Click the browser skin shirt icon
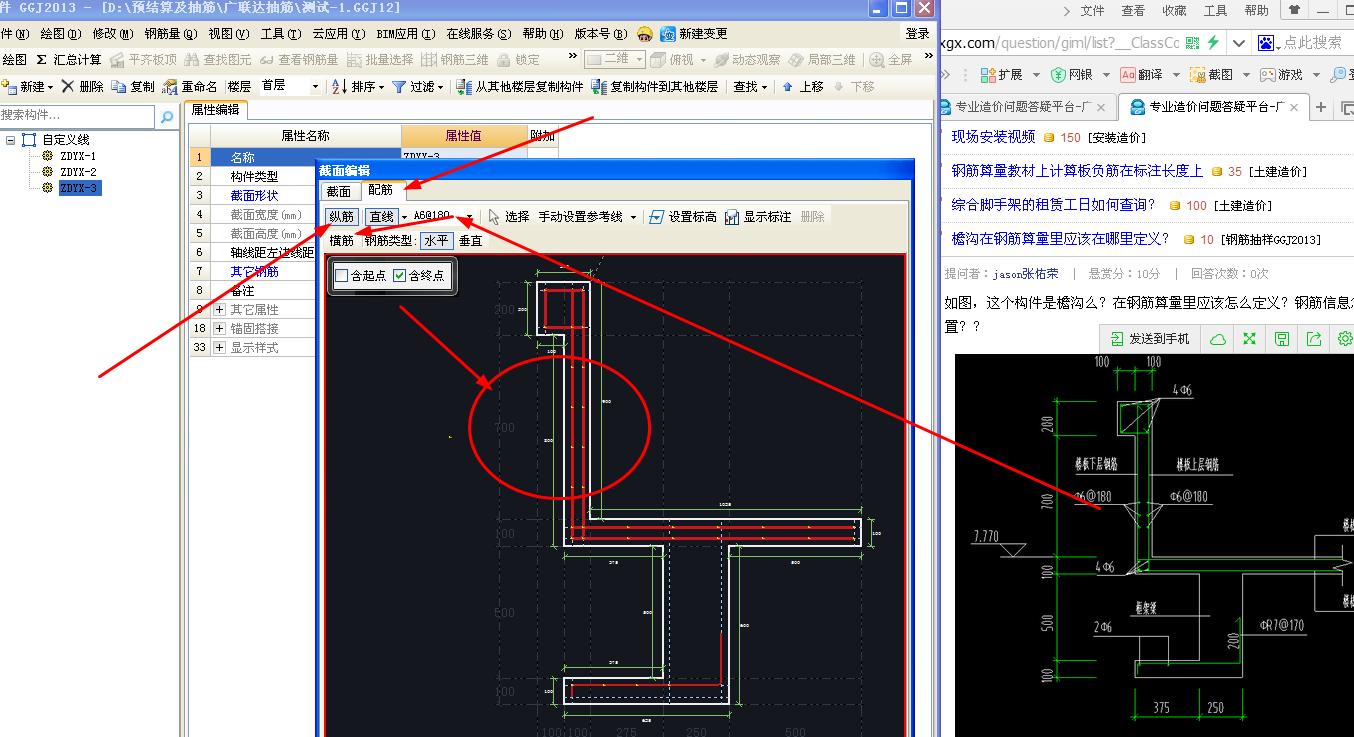 (1295, 10)
